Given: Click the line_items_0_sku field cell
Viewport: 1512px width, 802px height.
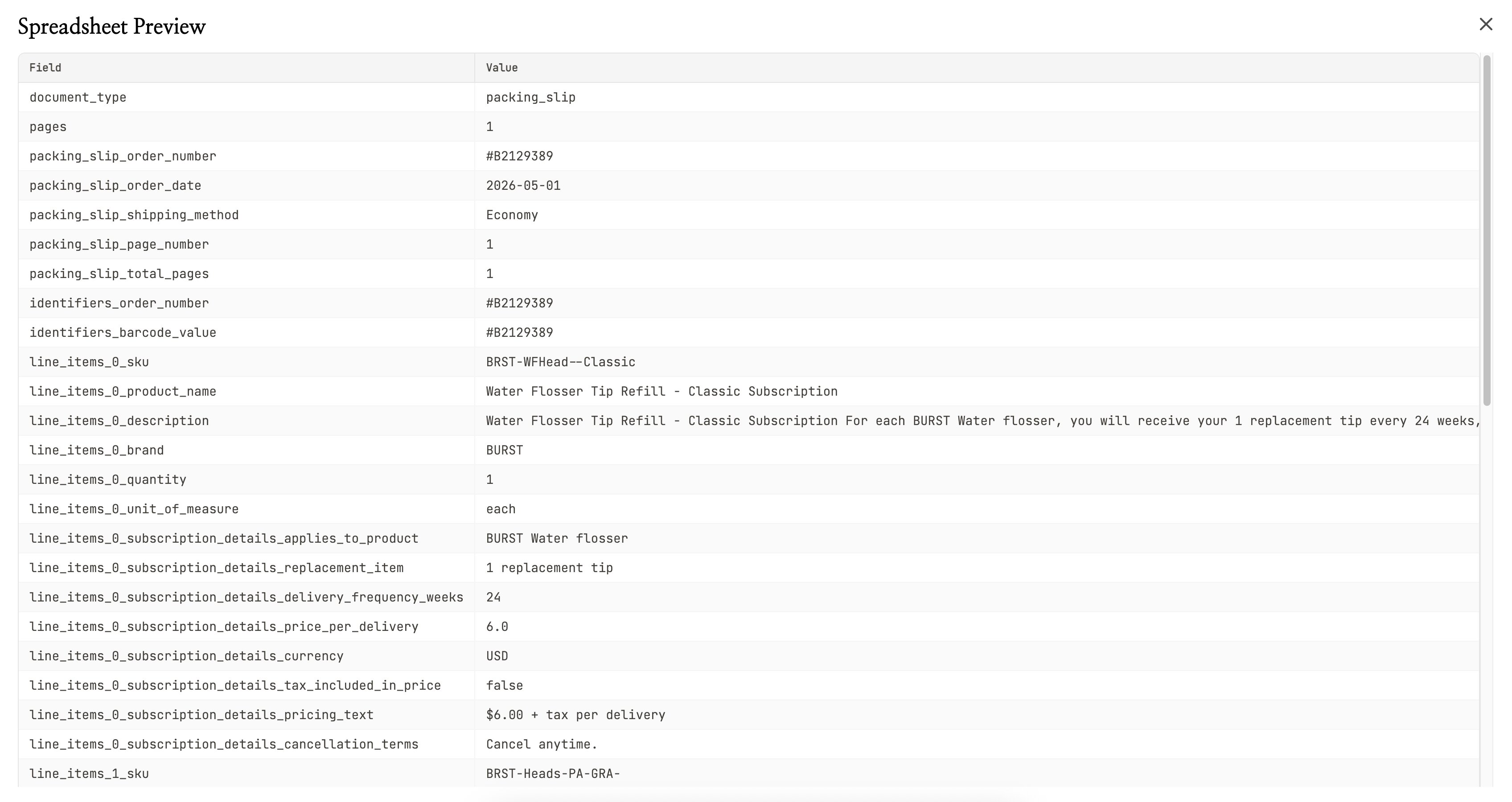Looking at the screenshot, I should (247, 362).
